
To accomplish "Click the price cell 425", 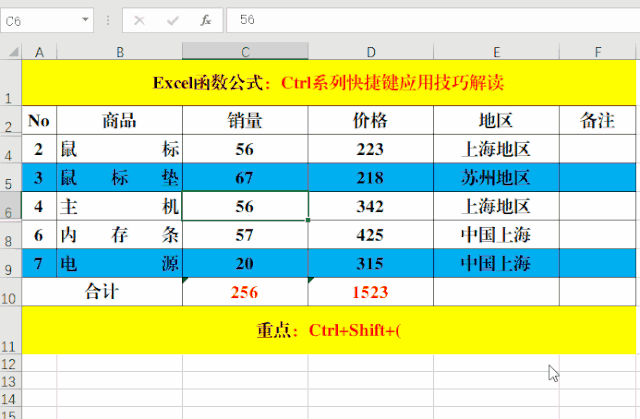I will pos(371,235).
